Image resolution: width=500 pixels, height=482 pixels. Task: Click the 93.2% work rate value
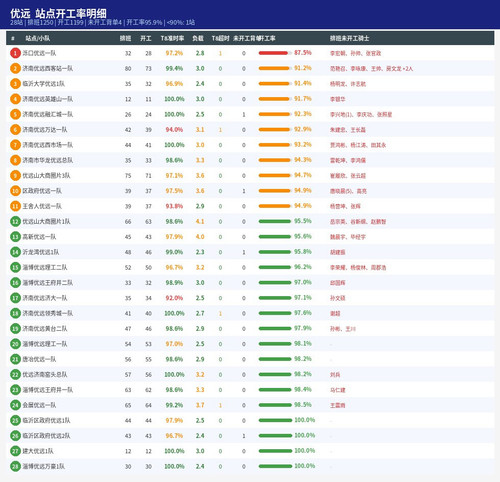[303, 145]
